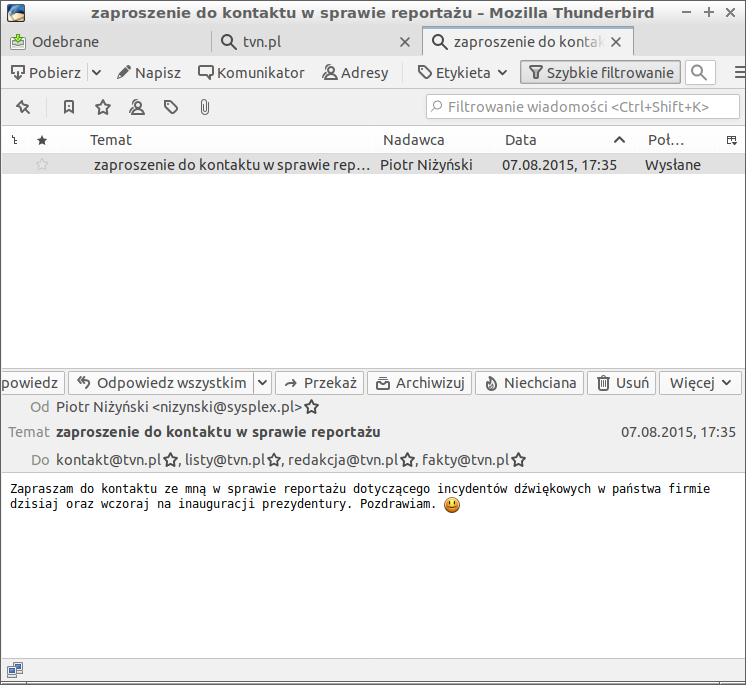Viewport: 746px width, 685px height.
Task: Click the magnifier search icon in toolbar
Action: [x=700, y=73]
